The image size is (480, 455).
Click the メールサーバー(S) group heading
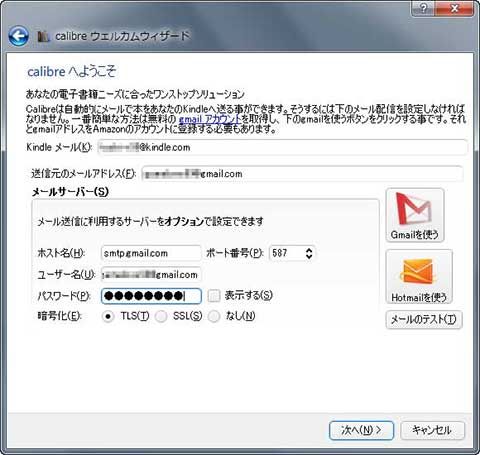[x=70, y=192]
